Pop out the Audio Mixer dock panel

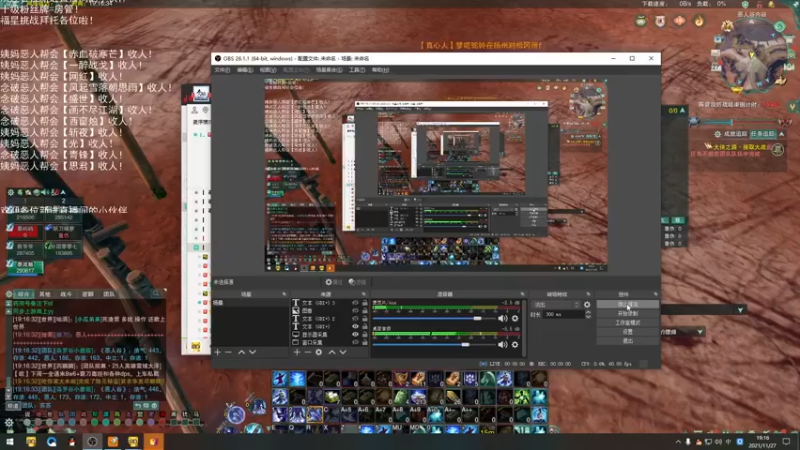(522, 294)
